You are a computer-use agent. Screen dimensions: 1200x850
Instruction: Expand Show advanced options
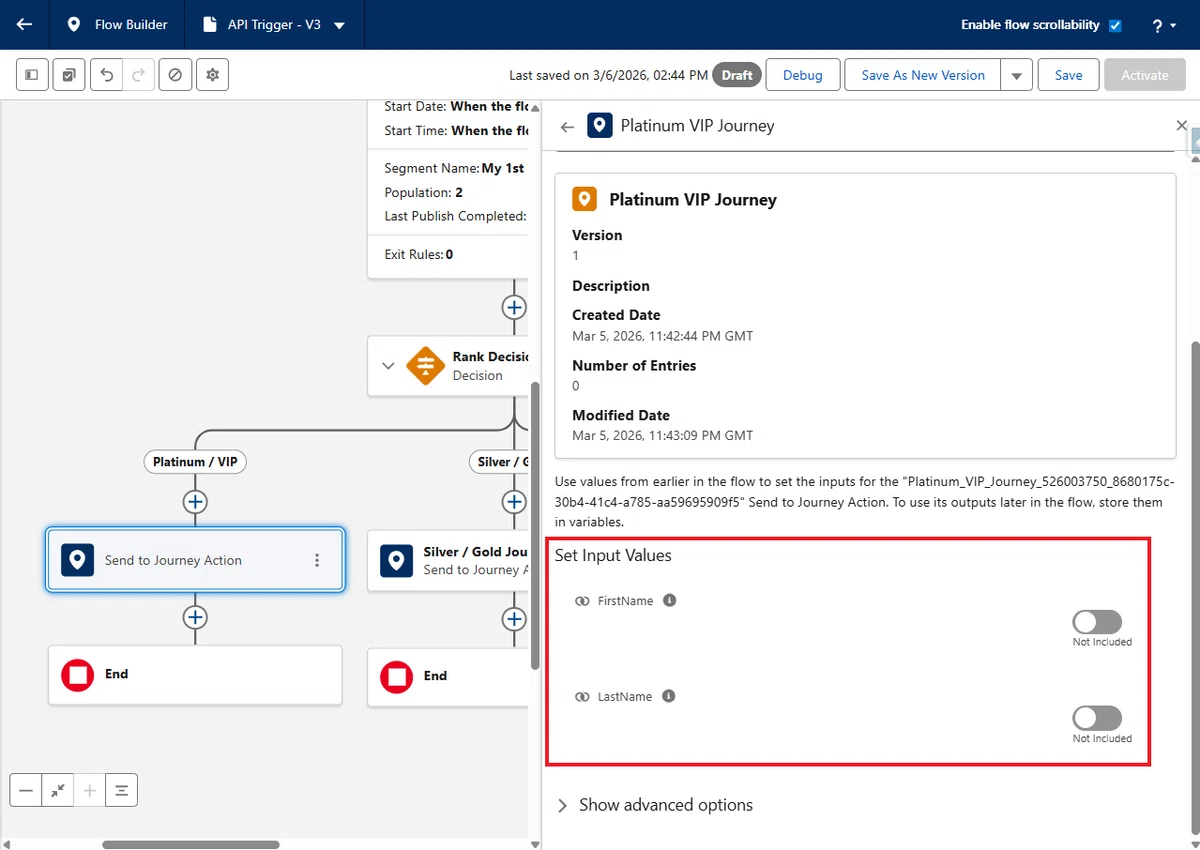point(654,805)
